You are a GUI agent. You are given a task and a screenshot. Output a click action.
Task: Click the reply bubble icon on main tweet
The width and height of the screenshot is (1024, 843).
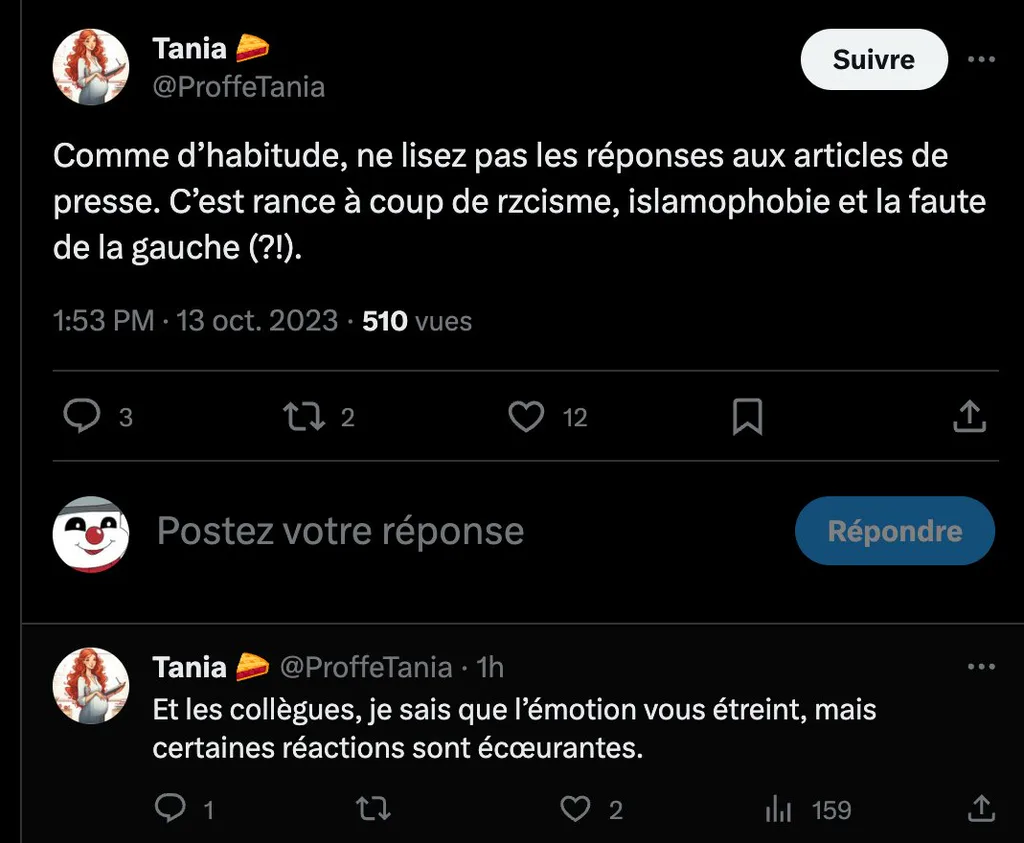point(82,416)
